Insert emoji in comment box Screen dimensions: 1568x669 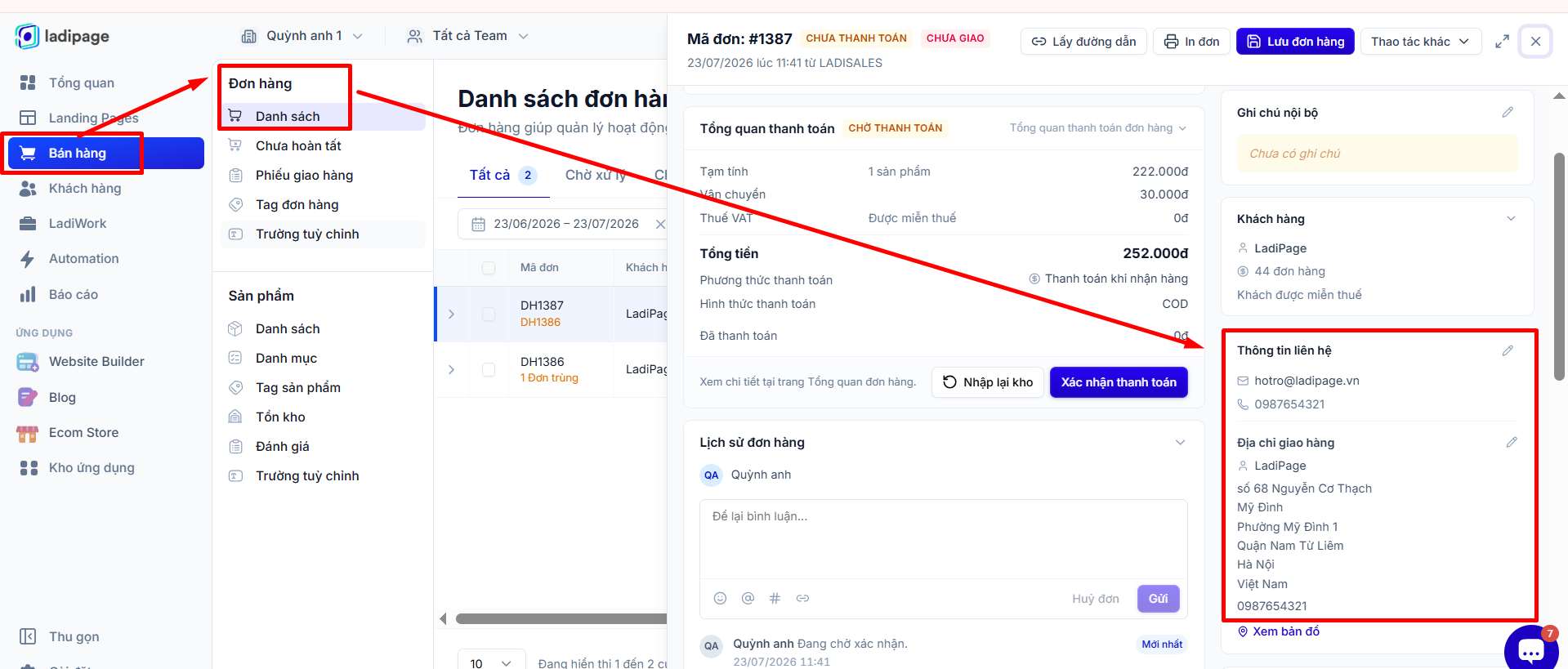pyautogui.click(x=720, y=598)
